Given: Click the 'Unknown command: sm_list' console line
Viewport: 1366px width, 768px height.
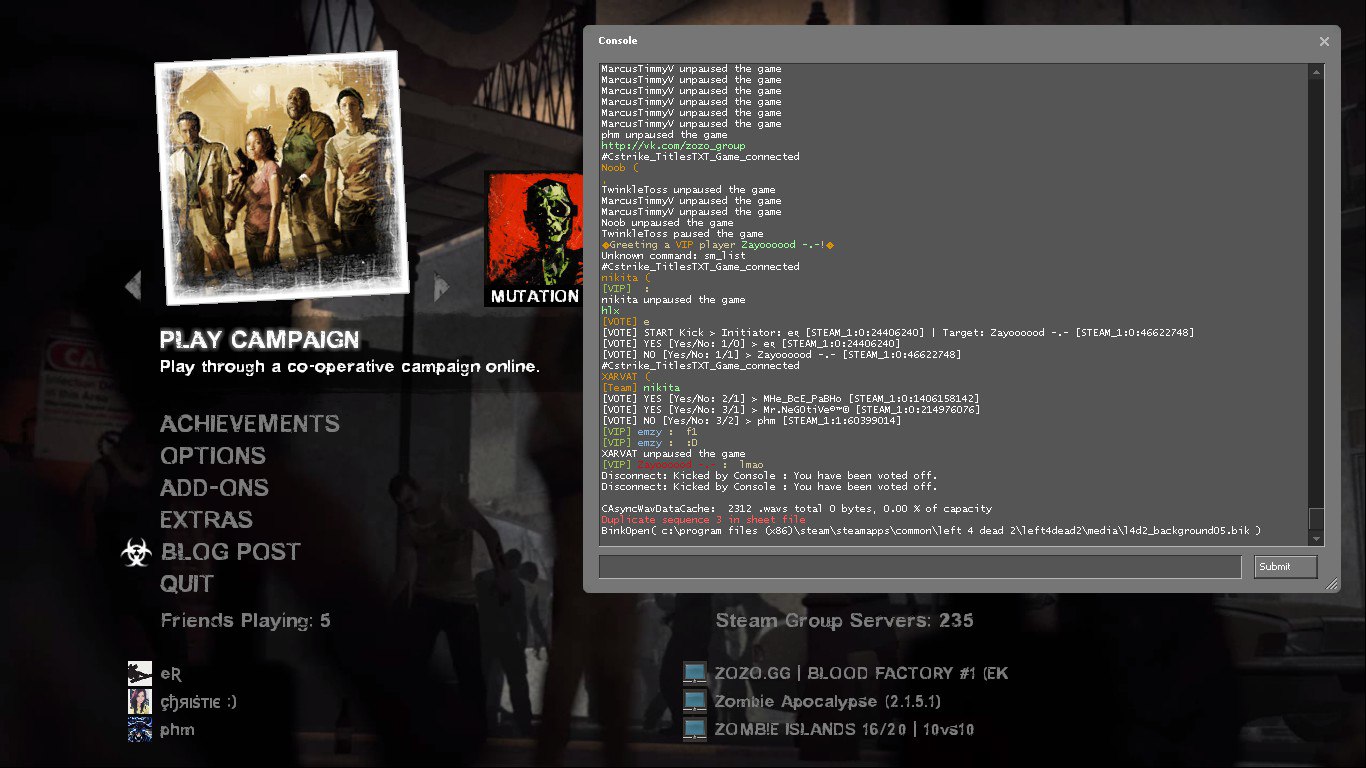Looking at the screenshot, I should point(673,256).
